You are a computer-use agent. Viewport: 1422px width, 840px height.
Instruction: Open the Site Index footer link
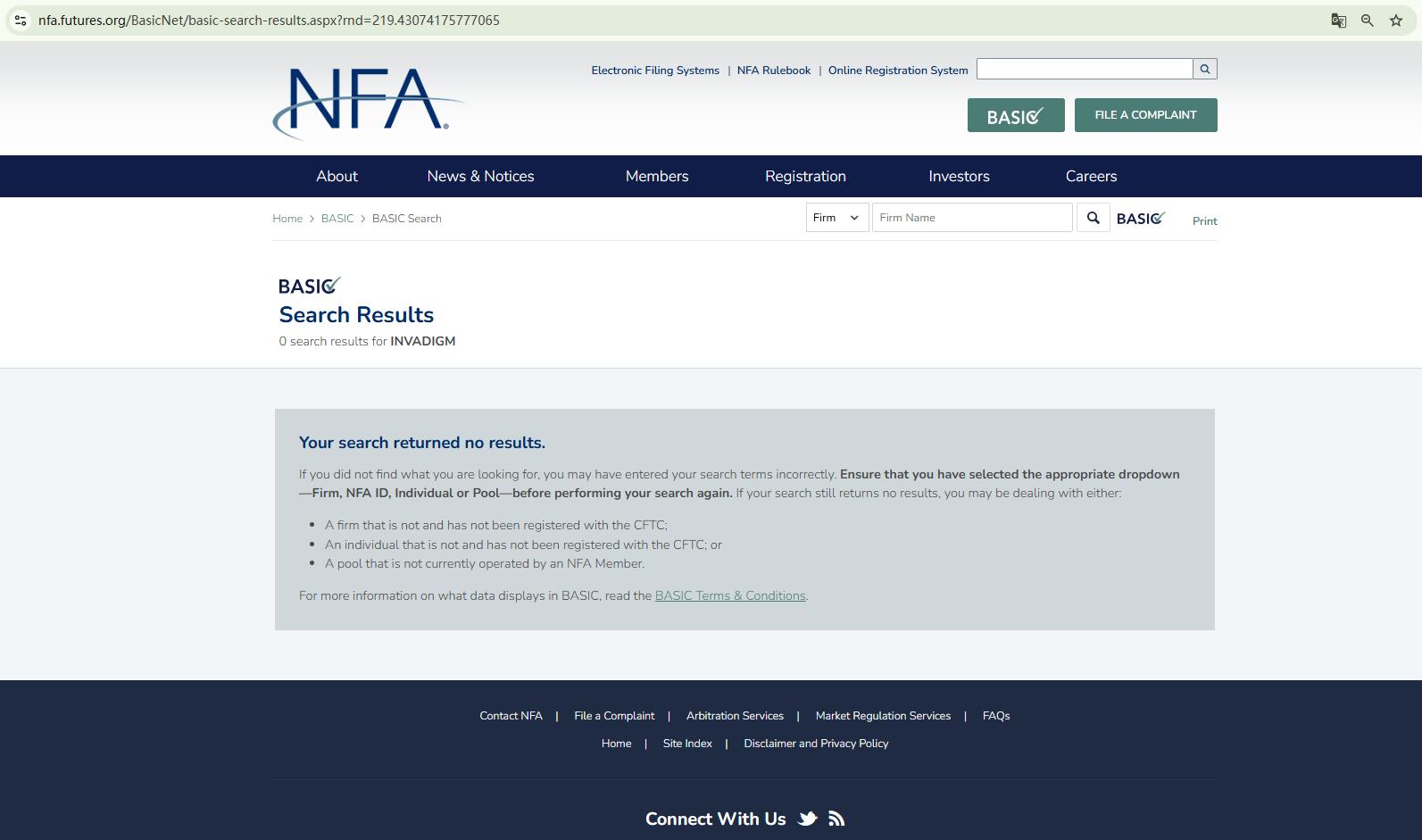tap(687, 744)
